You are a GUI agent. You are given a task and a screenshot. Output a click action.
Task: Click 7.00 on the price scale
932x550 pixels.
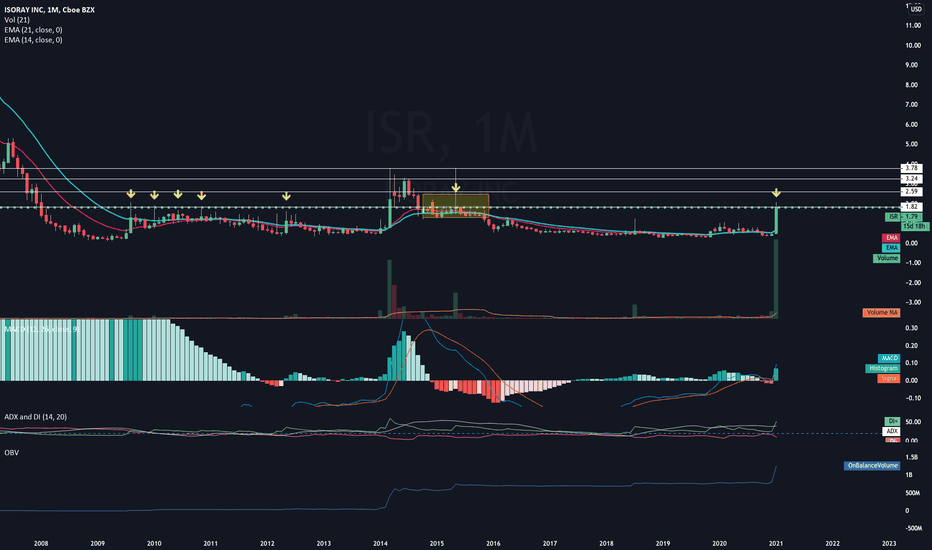pos(911,105)
